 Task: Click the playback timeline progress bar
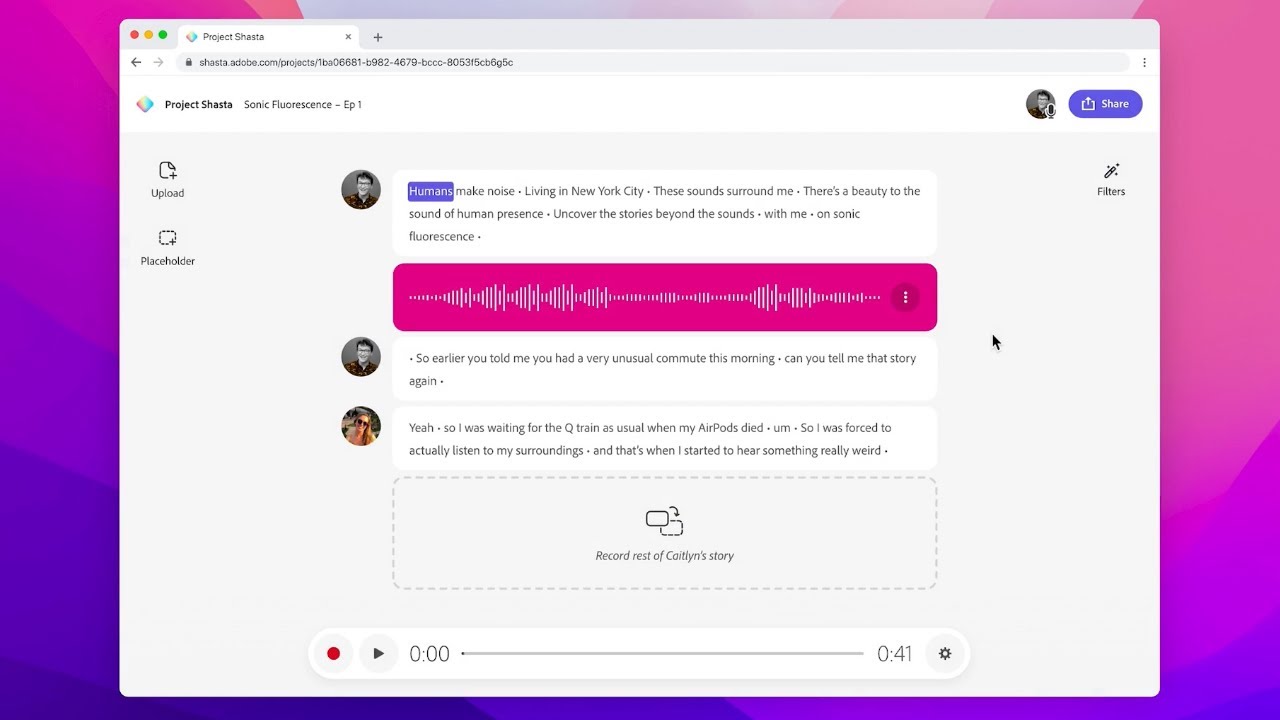[662, 654]
